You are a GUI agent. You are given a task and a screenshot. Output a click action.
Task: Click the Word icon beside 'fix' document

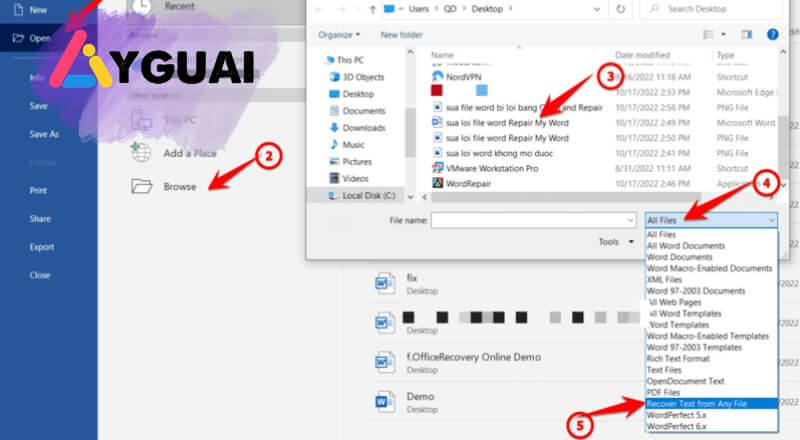tap(384, 283)
